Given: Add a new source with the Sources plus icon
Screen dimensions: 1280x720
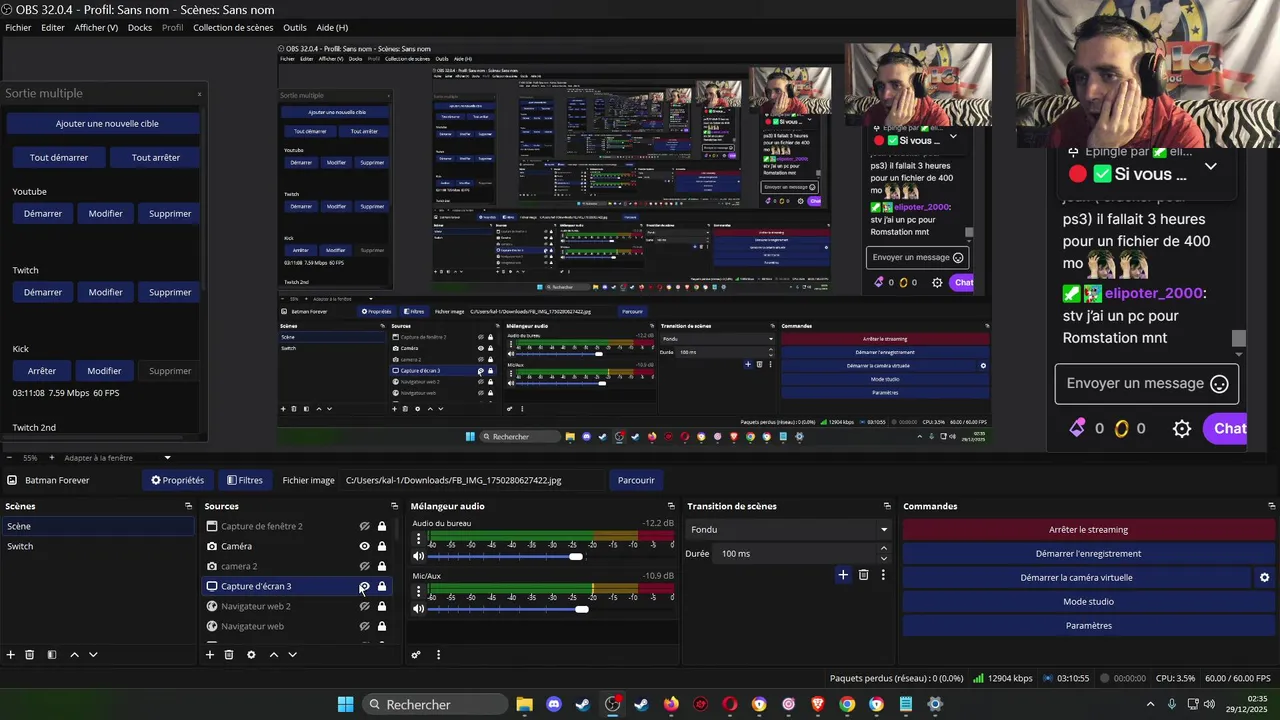Looking at the screenshot, I should (x=210, y=655).
